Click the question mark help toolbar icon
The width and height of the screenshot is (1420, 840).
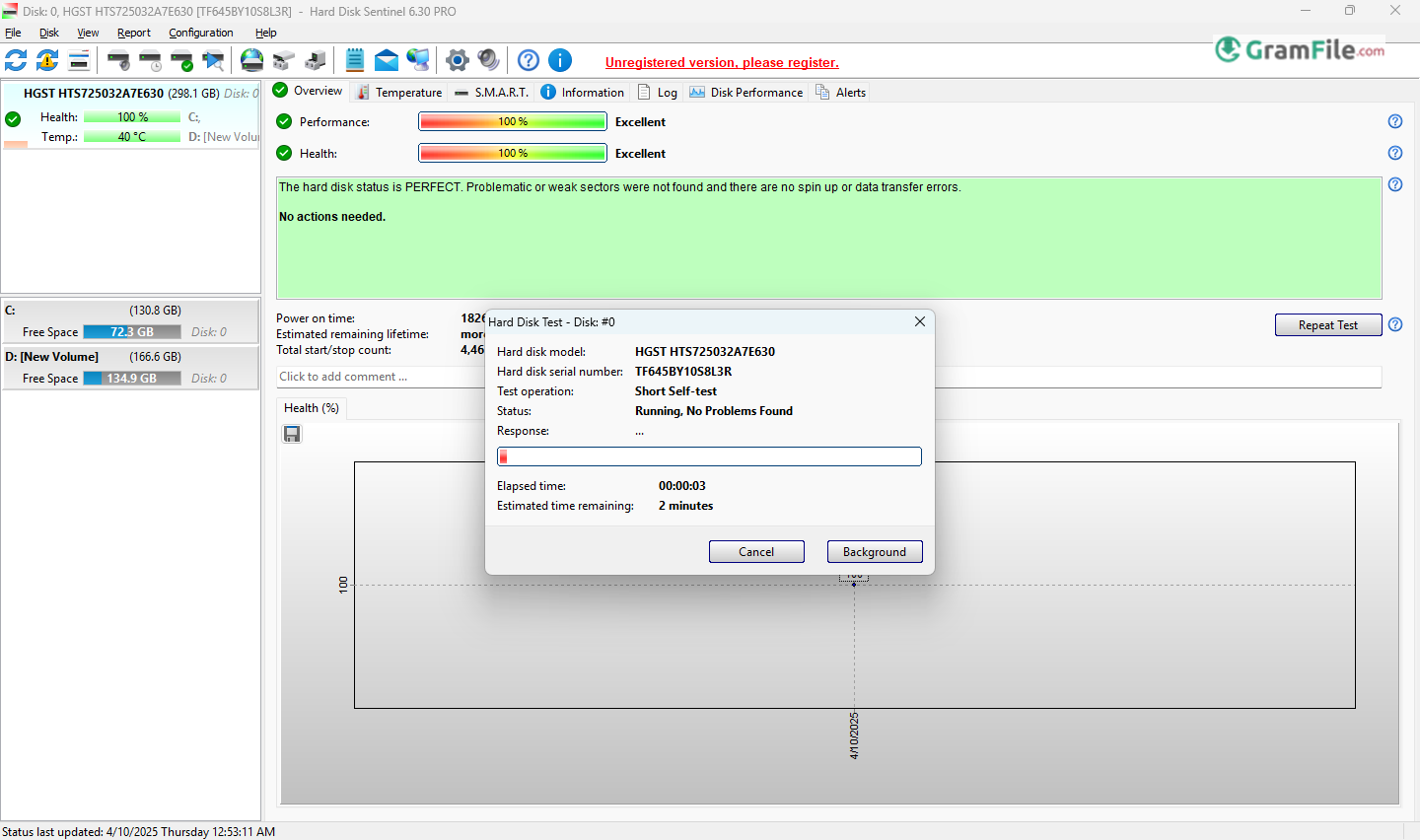[x=529, y=60]
